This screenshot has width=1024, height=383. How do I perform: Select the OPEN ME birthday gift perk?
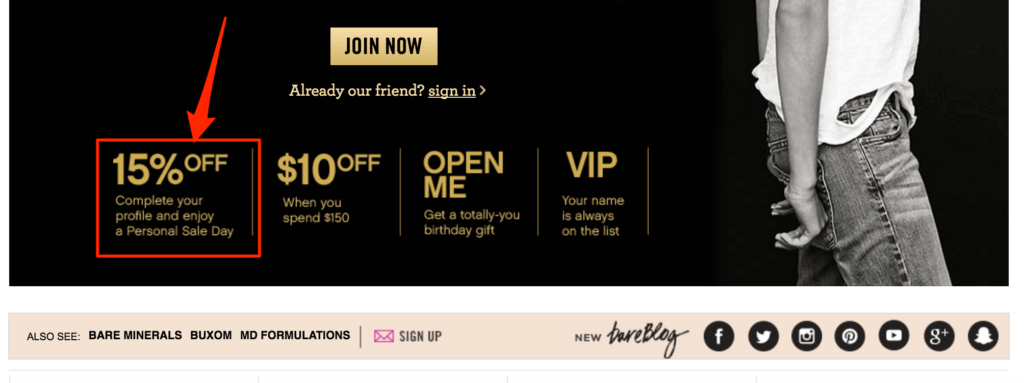coord(467,192)
